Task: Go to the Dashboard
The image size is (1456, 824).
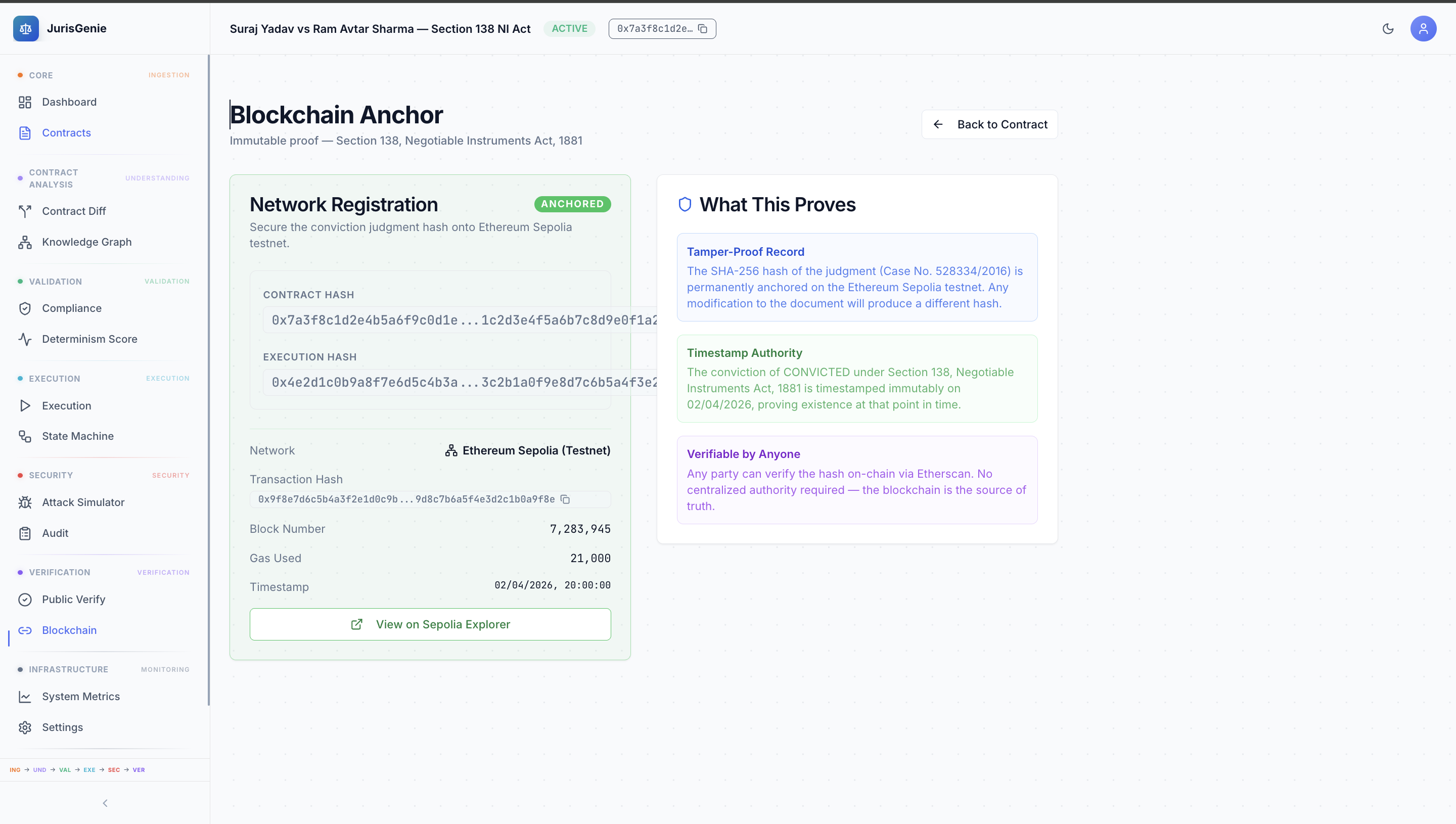Action: pyautogui.click(x=69, y=102)
